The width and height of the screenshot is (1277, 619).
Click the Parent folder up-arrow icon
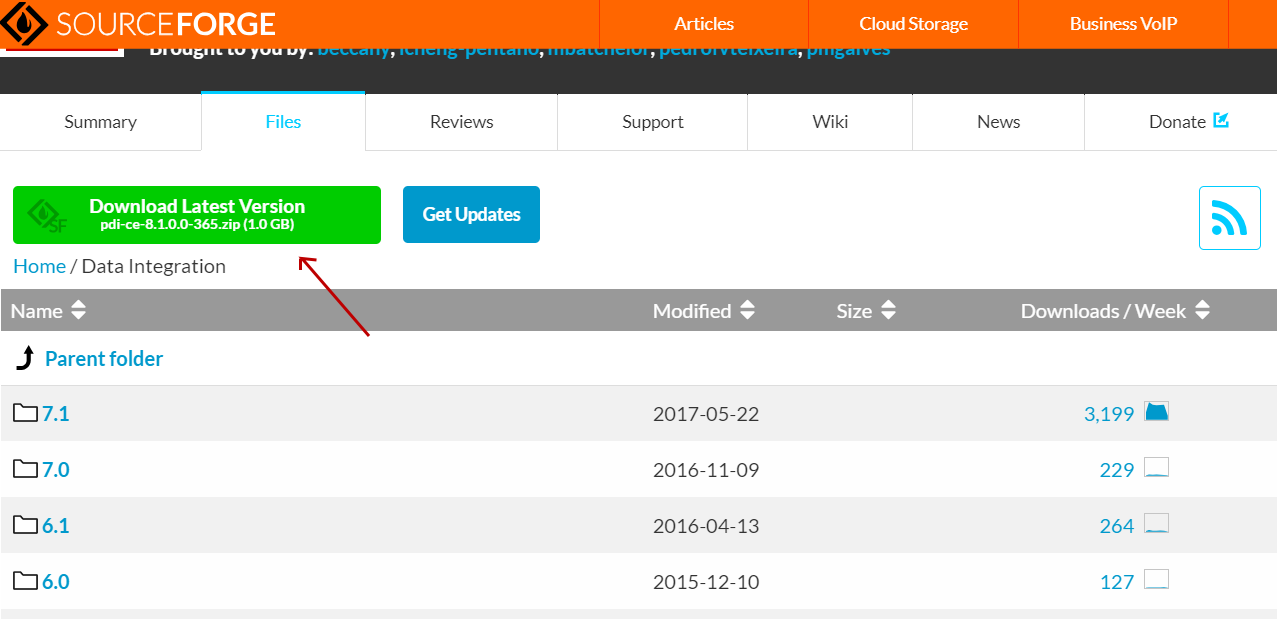click(25, 359)
